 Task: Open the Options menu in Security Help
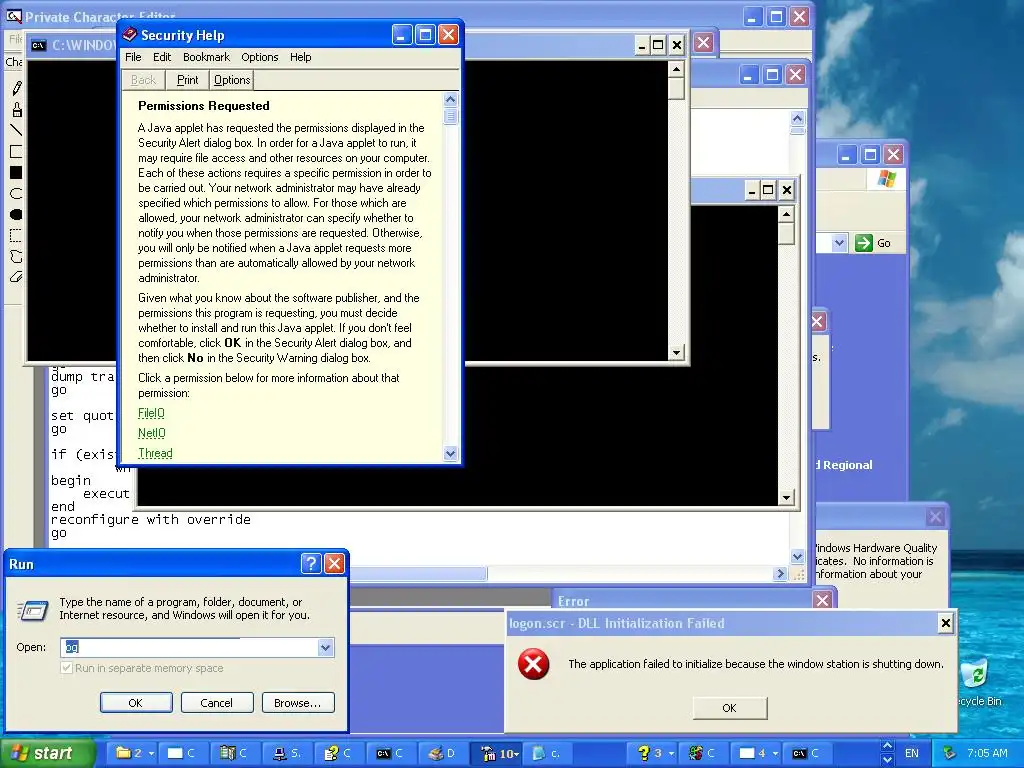point(260,57)
